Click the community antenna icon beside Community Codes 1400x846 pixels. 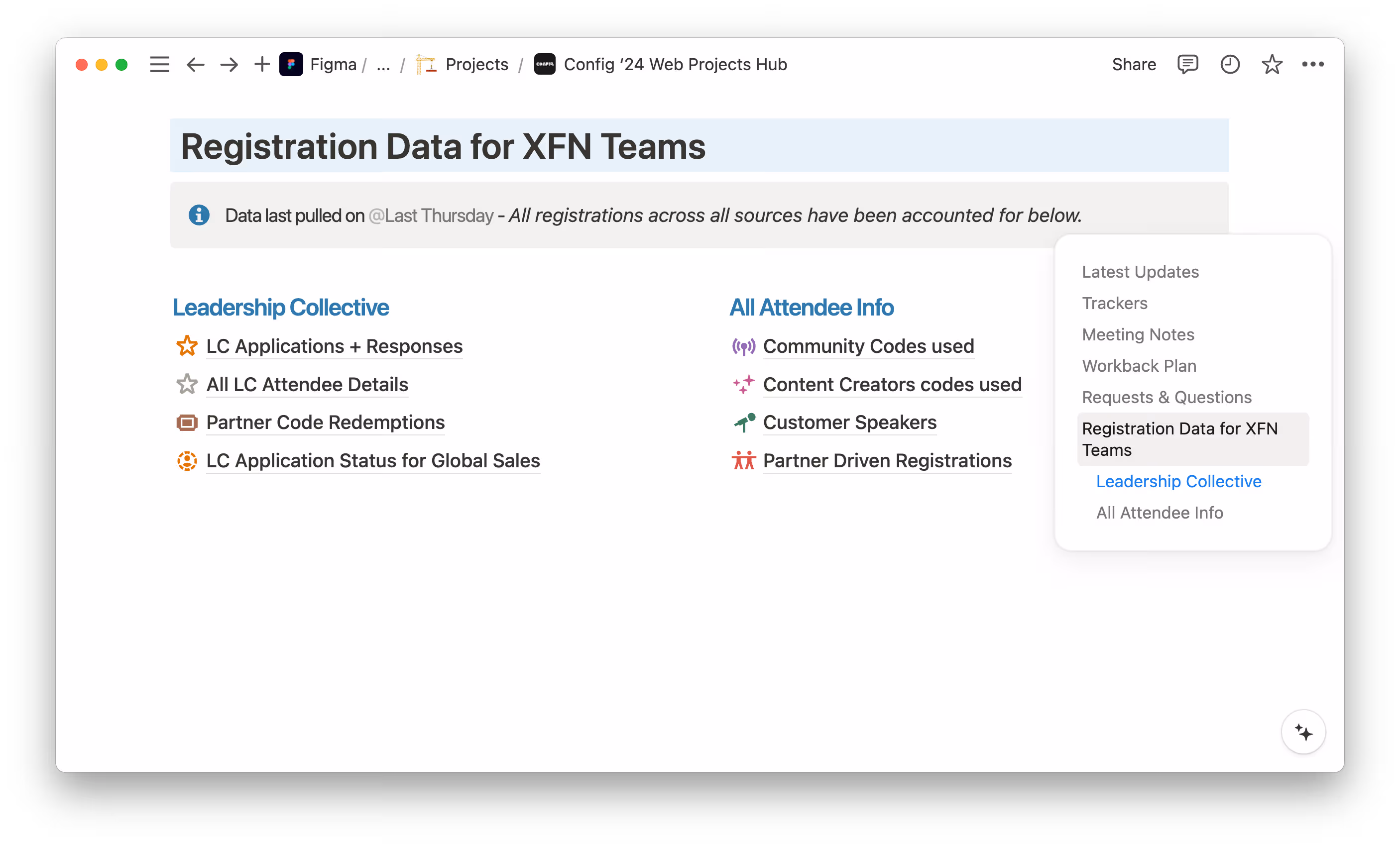click(744, 346)
